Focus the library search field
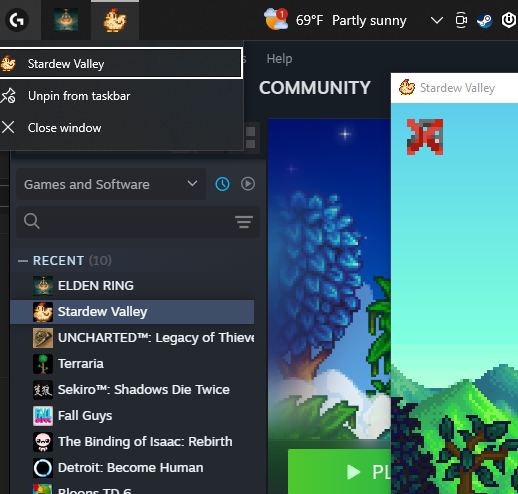 [x=138, y=222]
